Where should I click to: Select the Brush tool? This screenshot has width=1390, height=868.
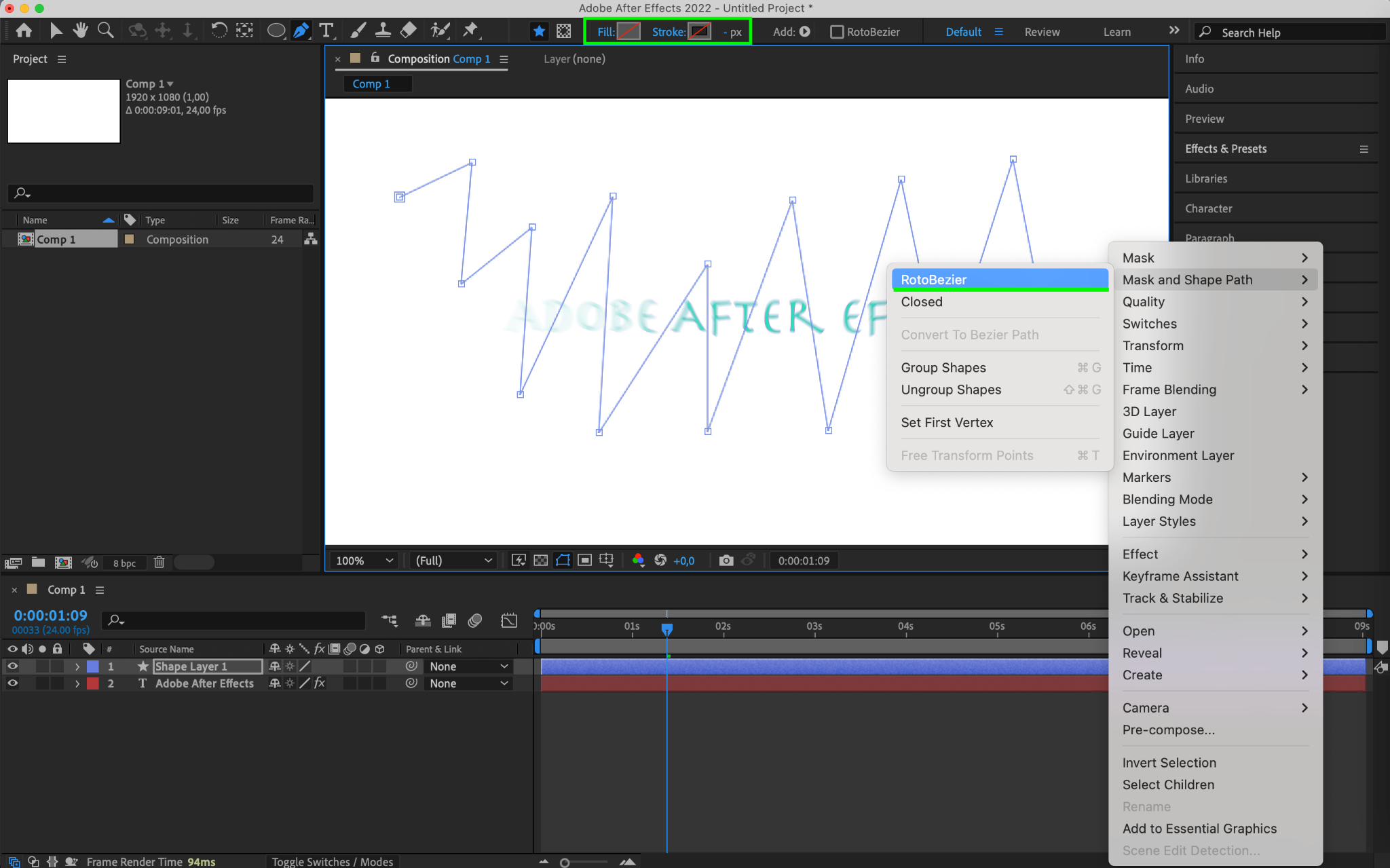pos(358,31)
